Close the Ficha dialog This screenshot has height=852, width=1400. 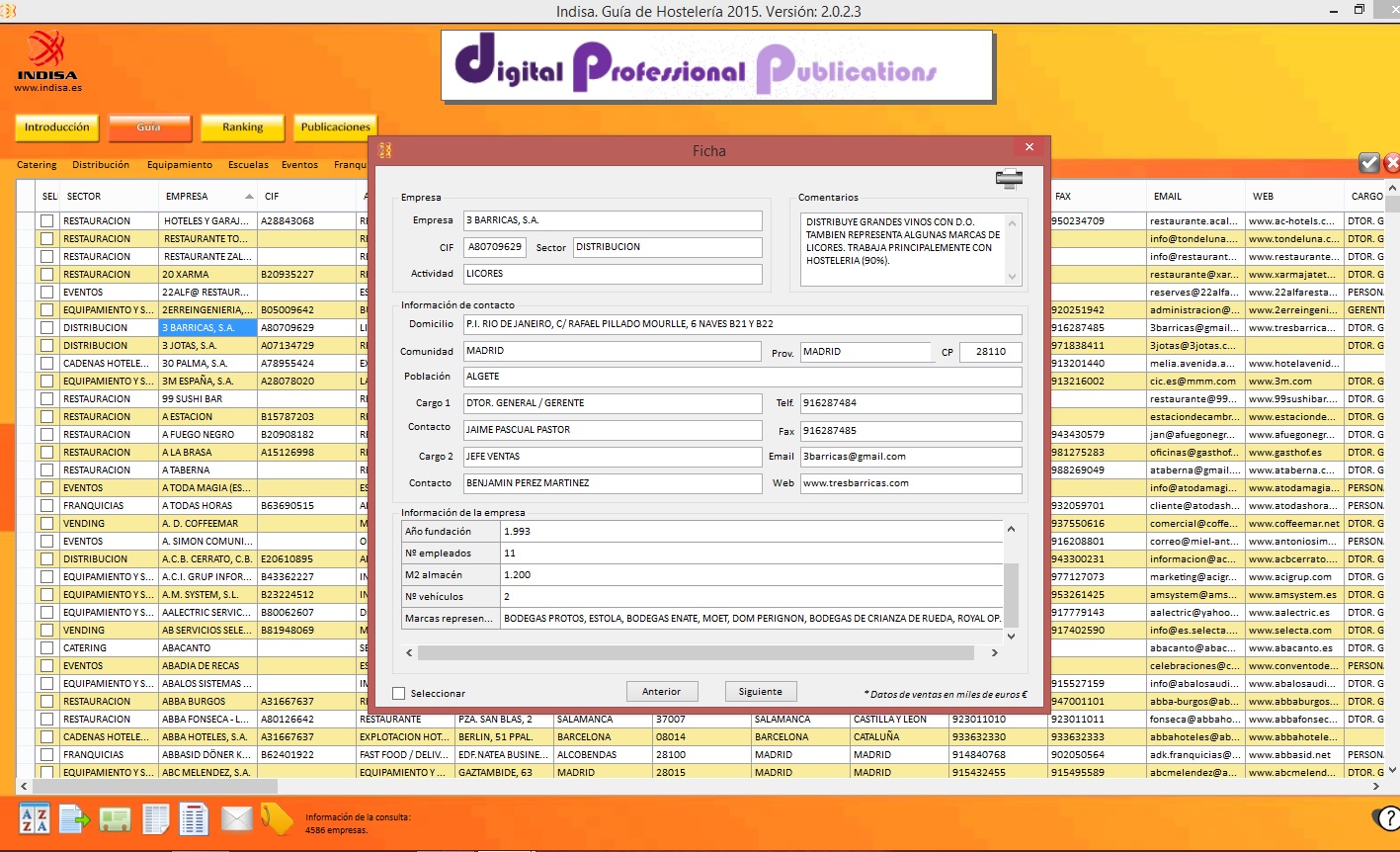[1029, 147]
